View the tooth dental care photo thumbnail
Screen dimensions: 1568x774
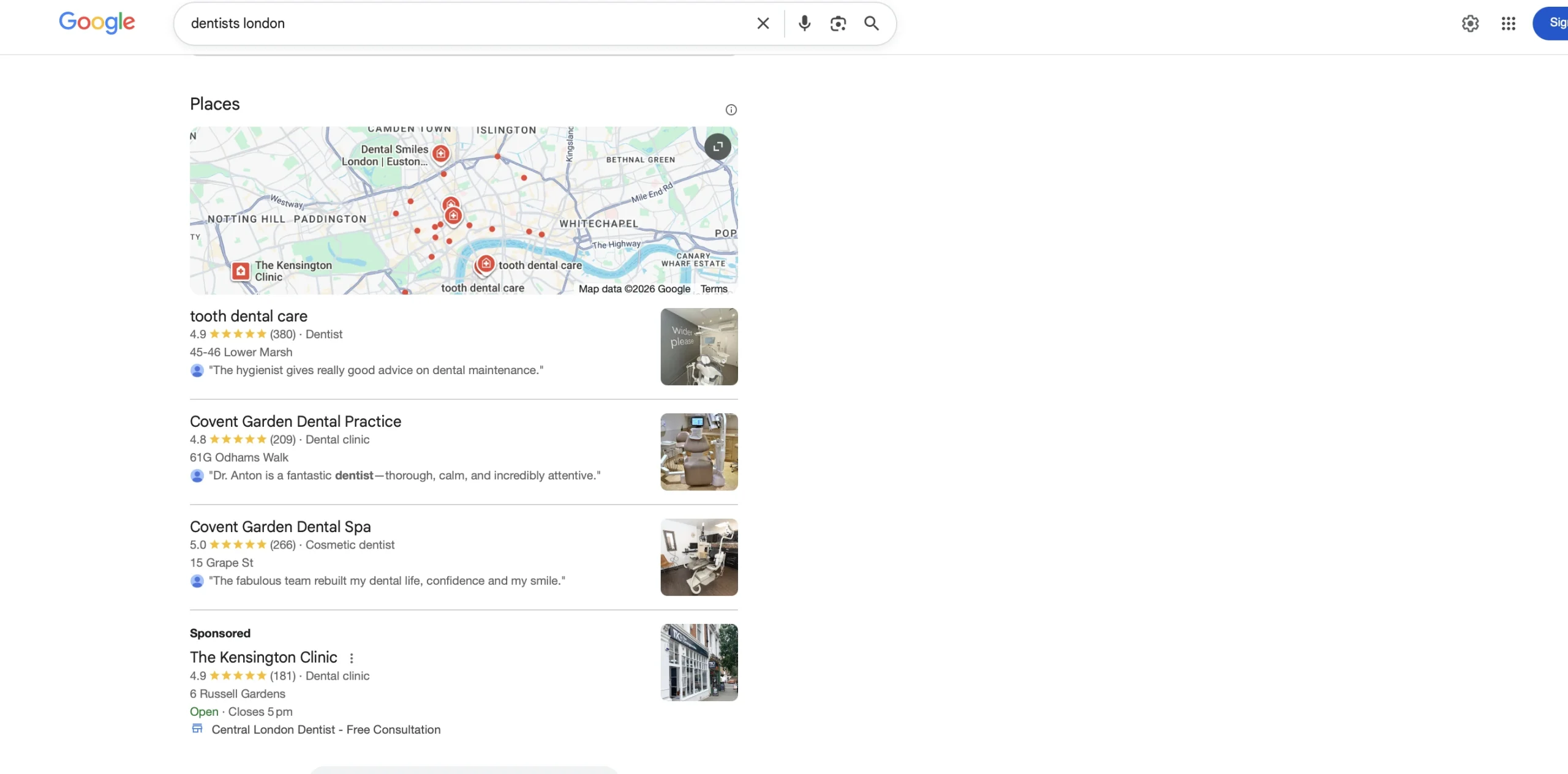click(x=699, y=347)
